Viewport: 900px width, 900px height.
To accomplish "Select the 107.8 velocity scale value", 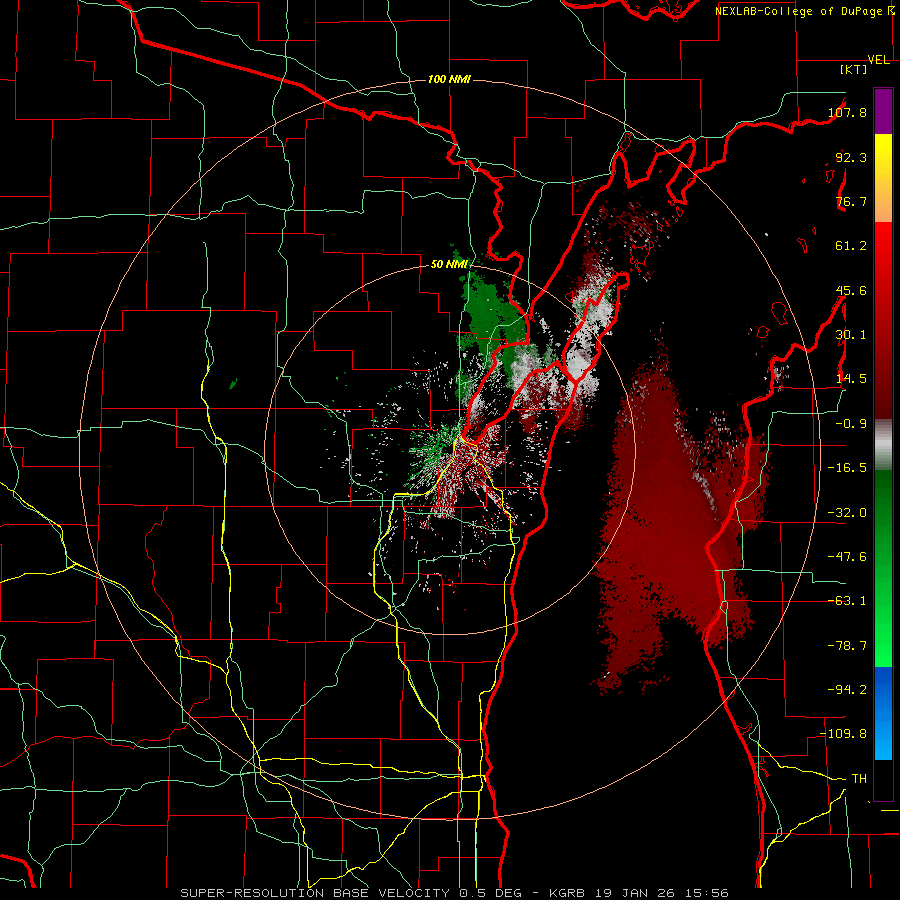I will [847, 112].
